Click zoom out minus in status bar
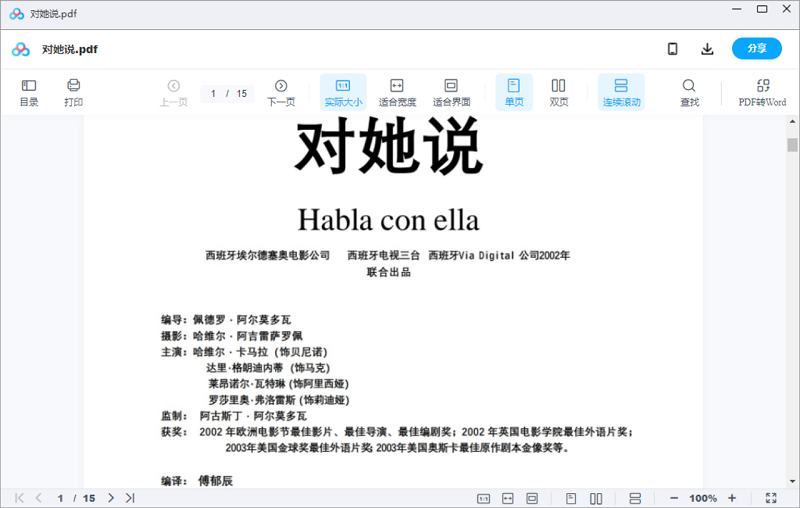Image resolution: width=800 pixels, height=508 pixels. pyautogui.click(x=674, y=498)
